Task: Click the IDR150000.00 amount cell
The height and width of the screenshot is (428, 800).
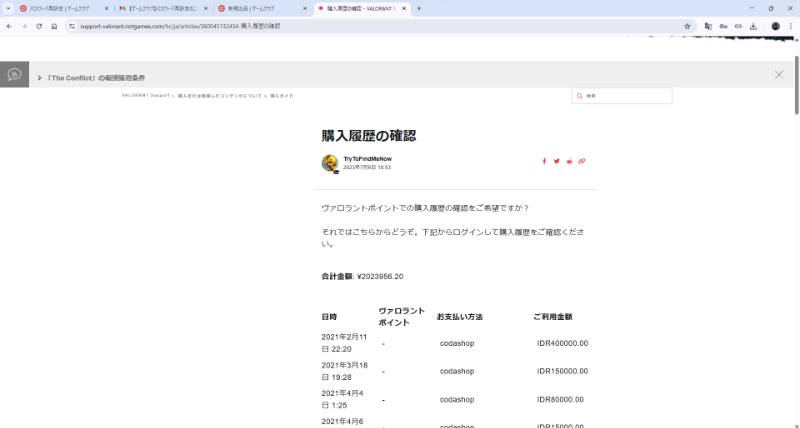Action: [562, 371]
